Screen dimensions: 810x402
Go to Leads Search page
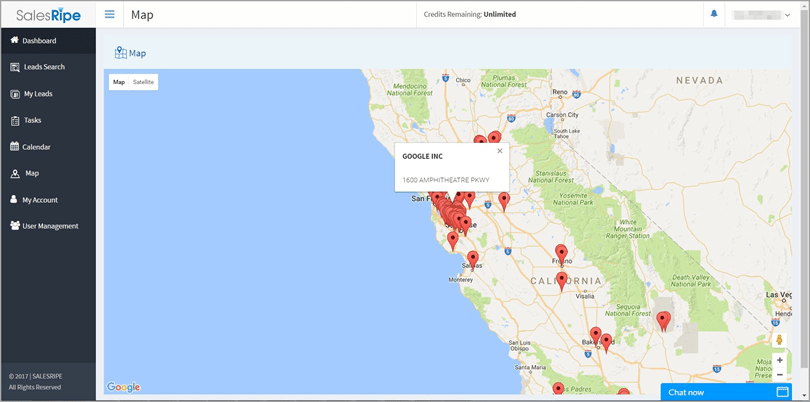pos(44,67)
